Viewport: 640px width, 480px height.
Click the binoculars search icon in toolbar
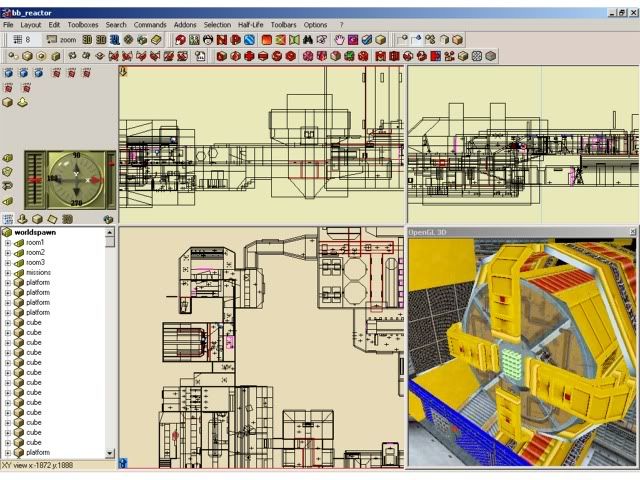click(x=307, y=40)
